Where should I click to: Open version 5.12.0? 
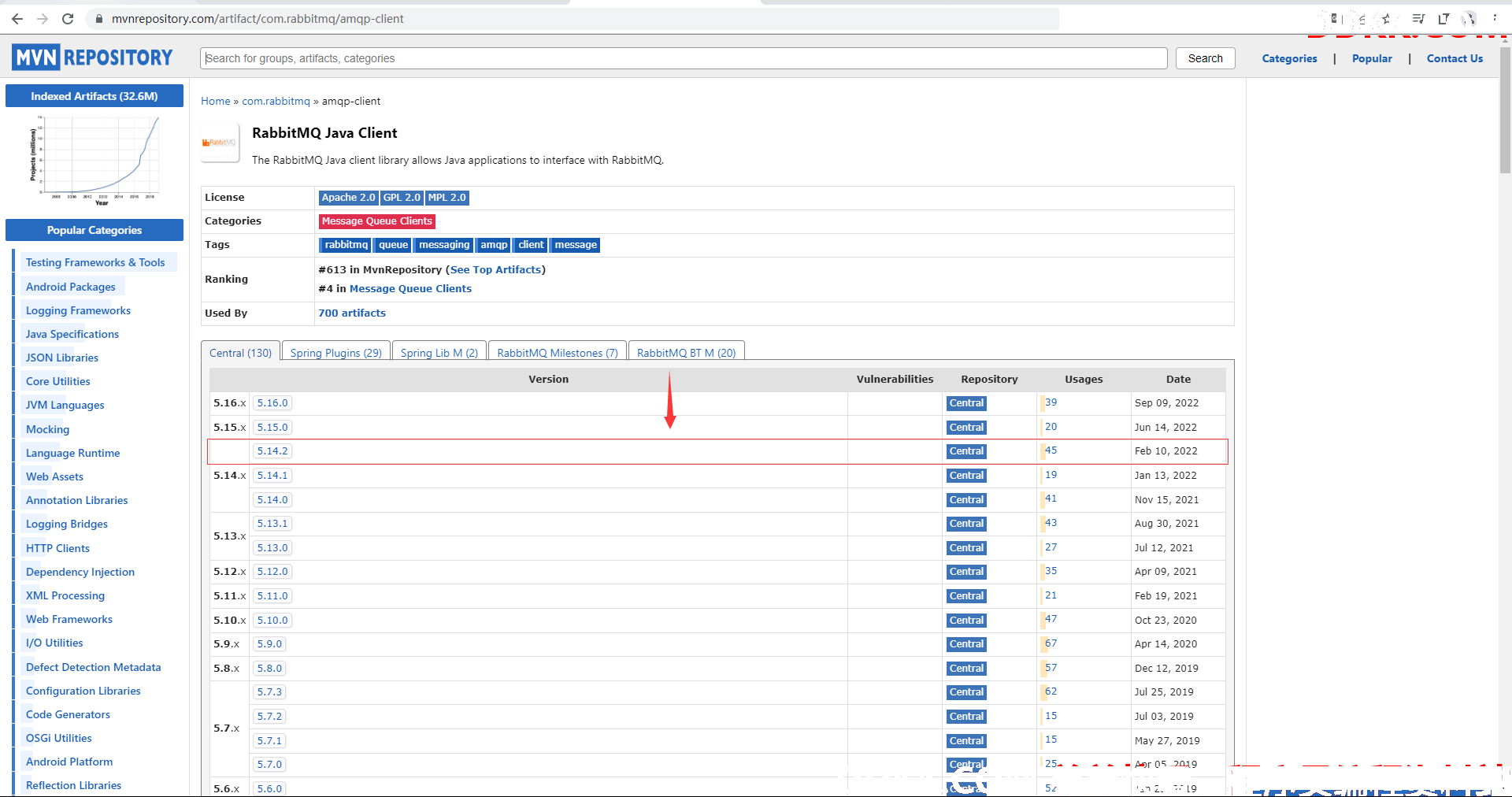[272, 572]
